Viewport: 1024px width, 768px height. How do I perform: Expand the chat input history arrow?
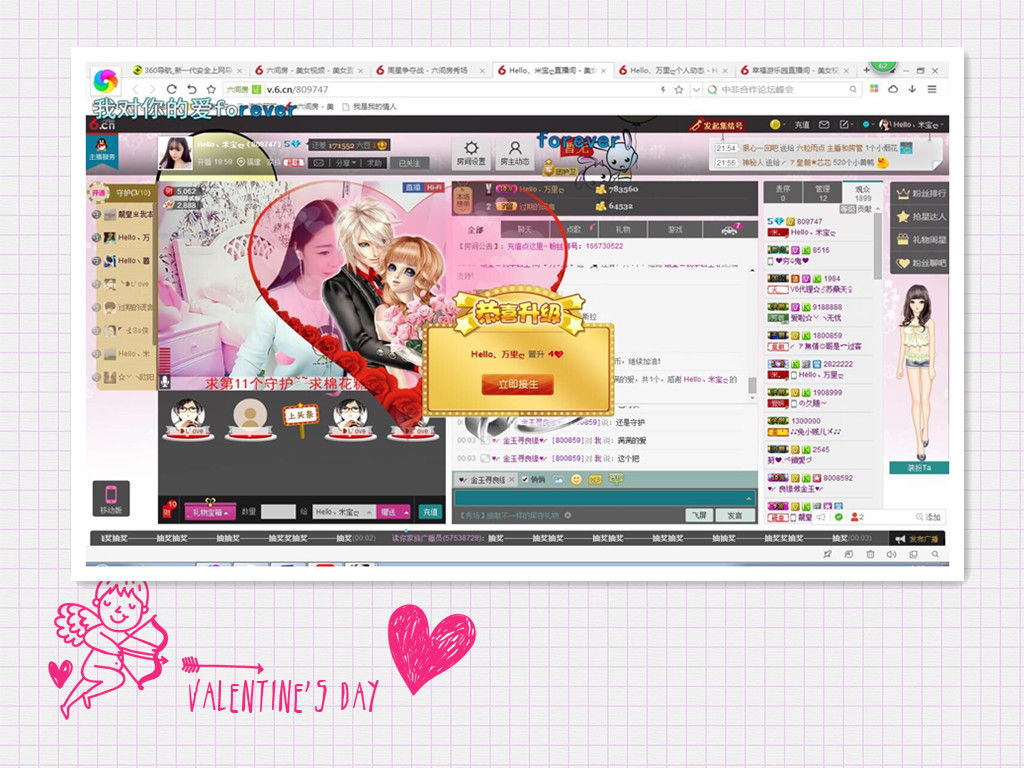748,498
